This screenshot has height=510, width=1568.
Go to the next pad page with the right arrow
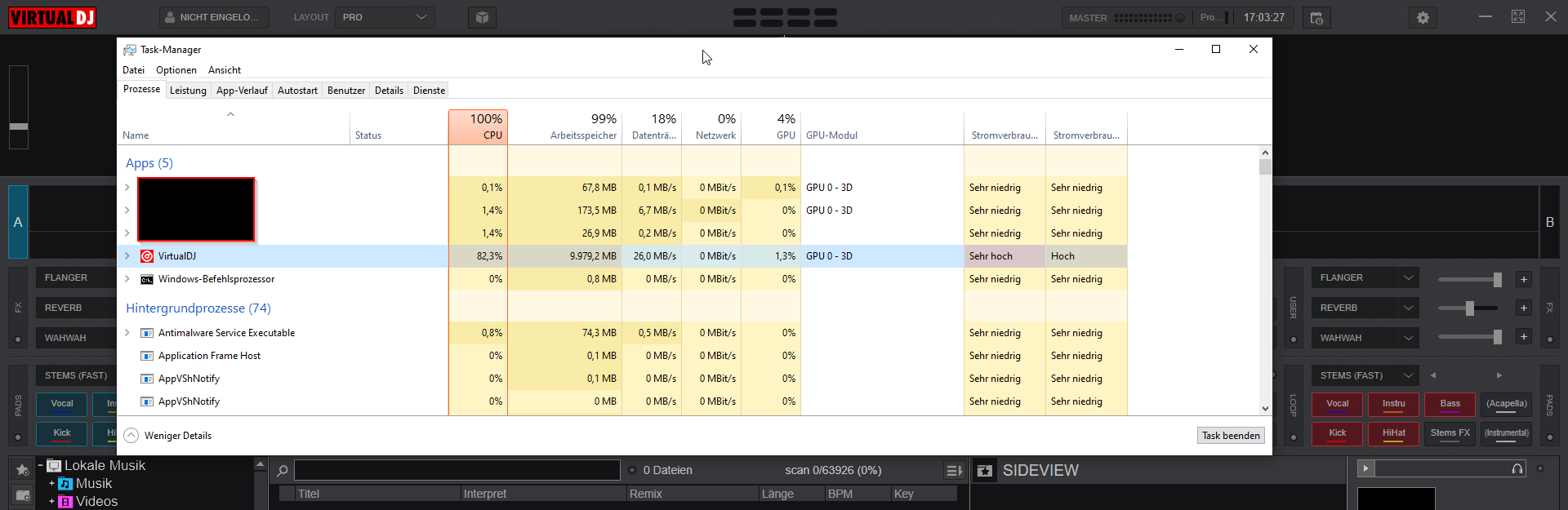[1499, 375]
